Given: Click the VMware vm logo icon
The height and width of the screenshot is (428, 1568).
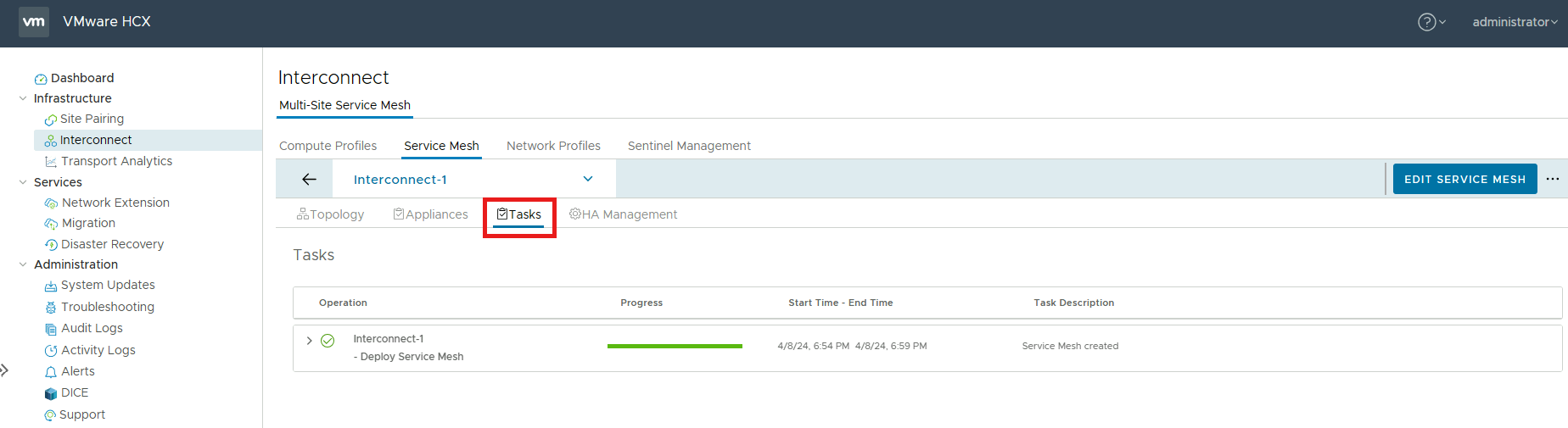Looking at the screenshot, I should coord(34,22).
